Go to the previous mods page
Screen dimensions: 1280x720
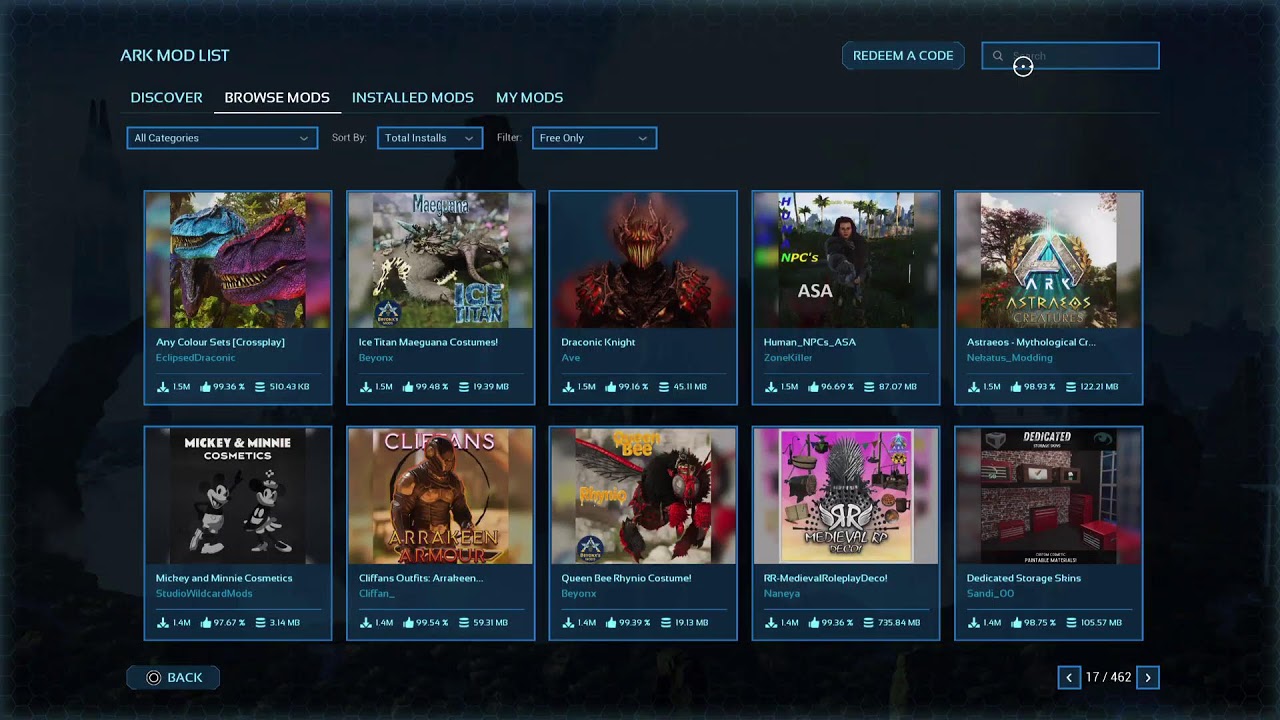tap(1069, 678)
